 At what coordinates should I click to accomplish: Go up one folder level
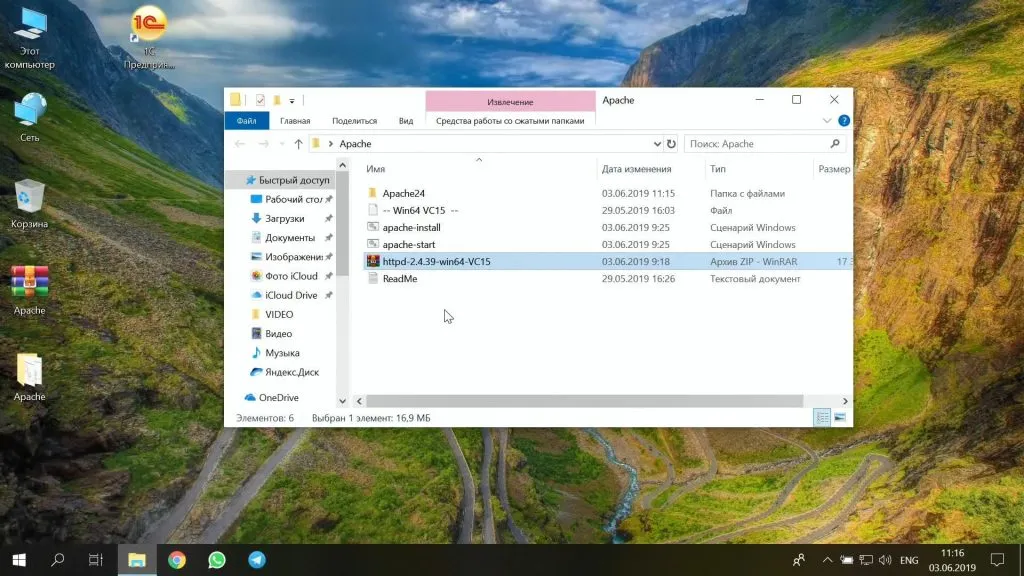point(298,144)
